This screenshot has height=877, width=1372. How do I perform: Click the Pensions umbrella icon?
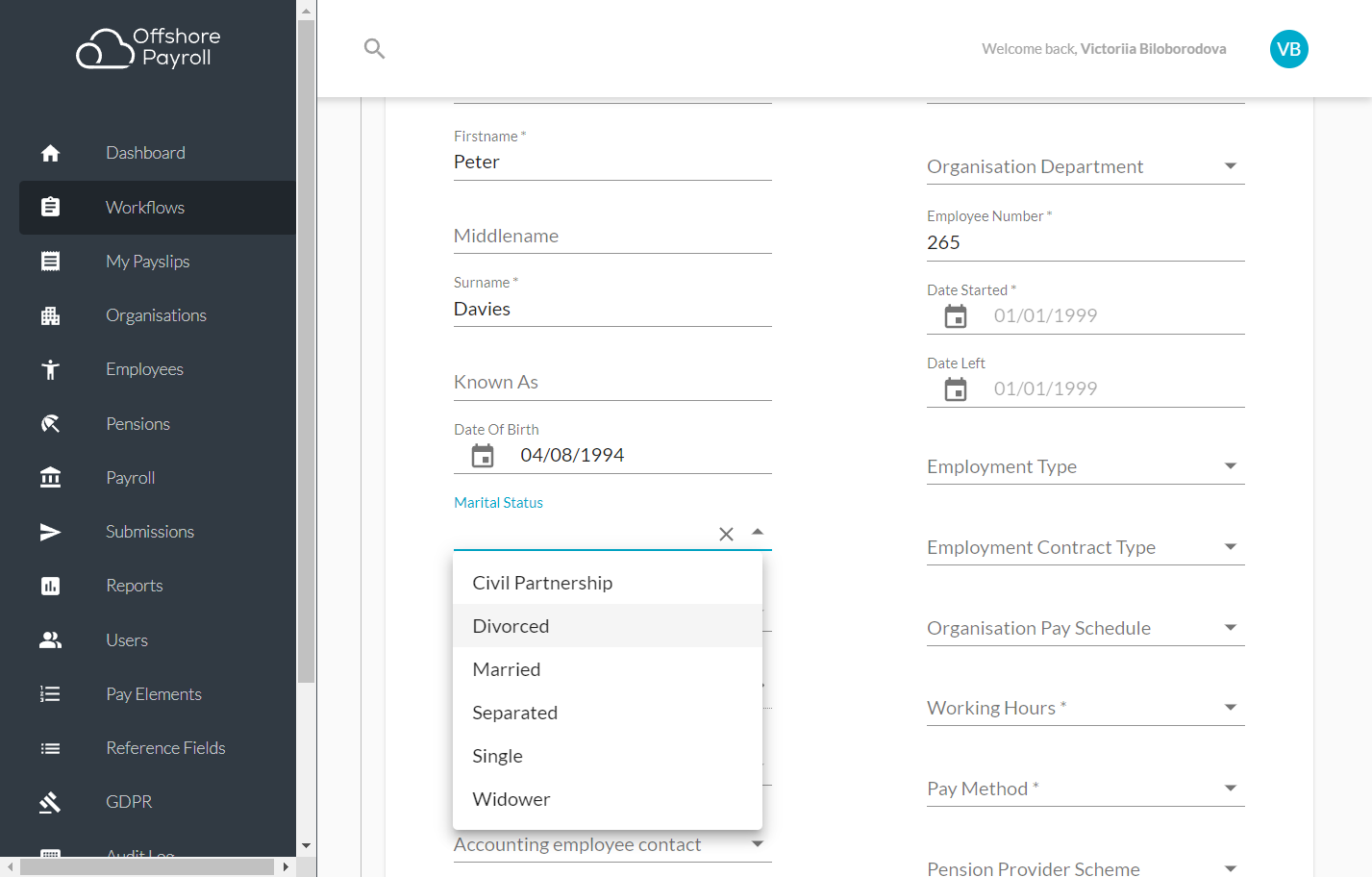(x=51, y=424)
